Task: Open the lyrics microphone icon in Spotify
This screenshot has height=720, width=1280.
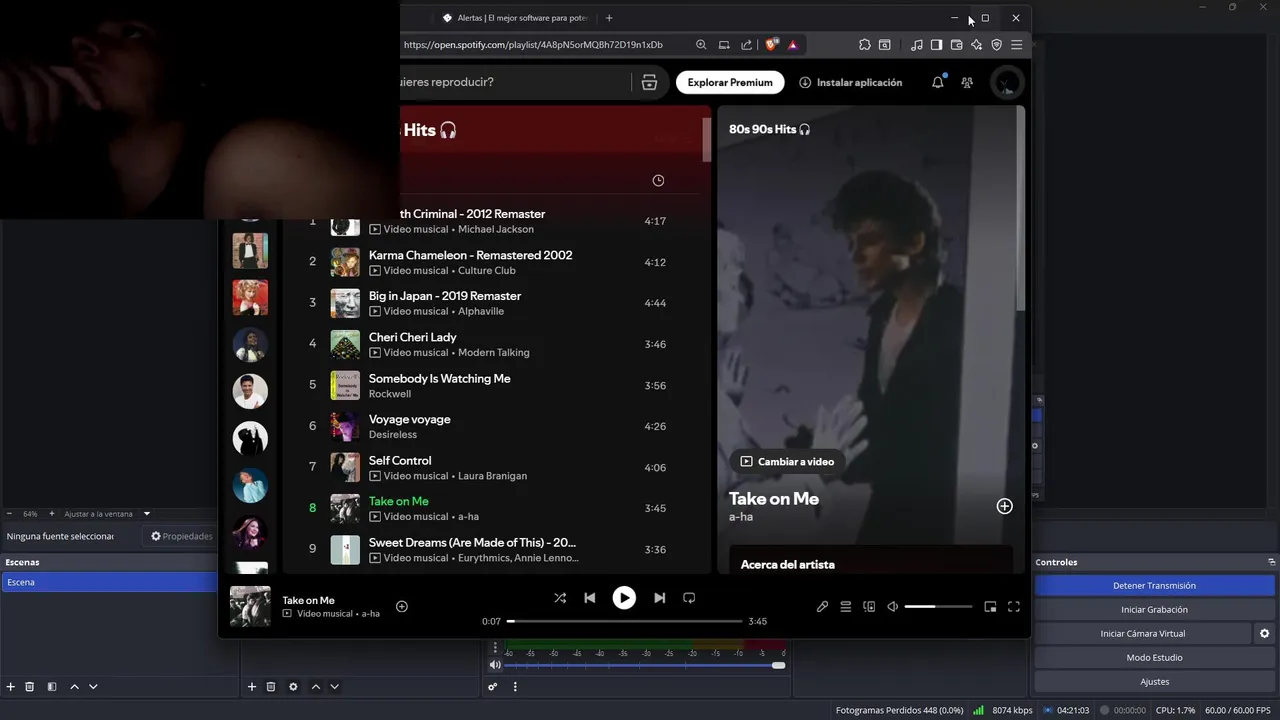Action: [822, 606]
